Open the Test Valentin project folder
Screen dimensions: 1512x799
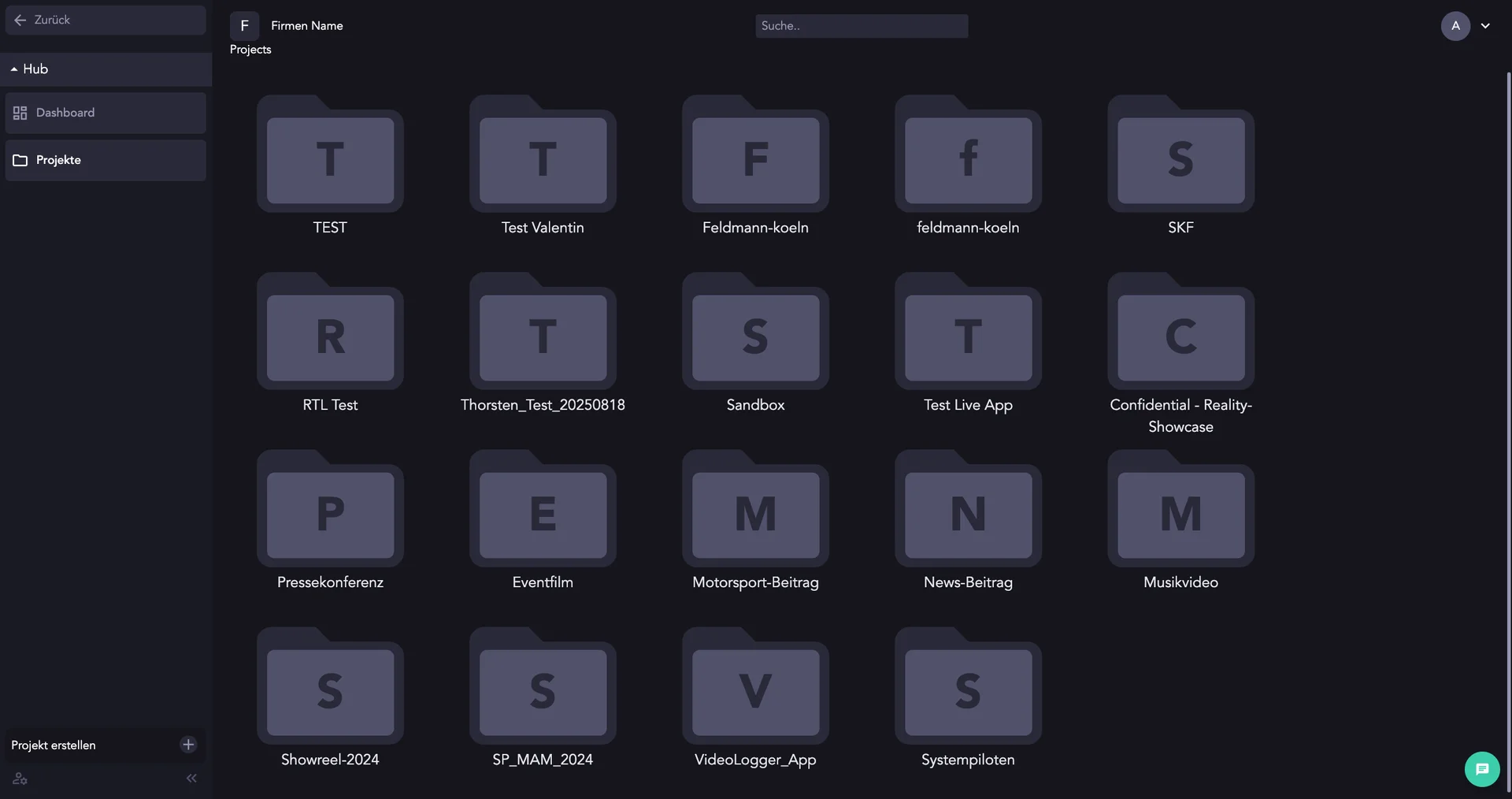pos(543,154)
